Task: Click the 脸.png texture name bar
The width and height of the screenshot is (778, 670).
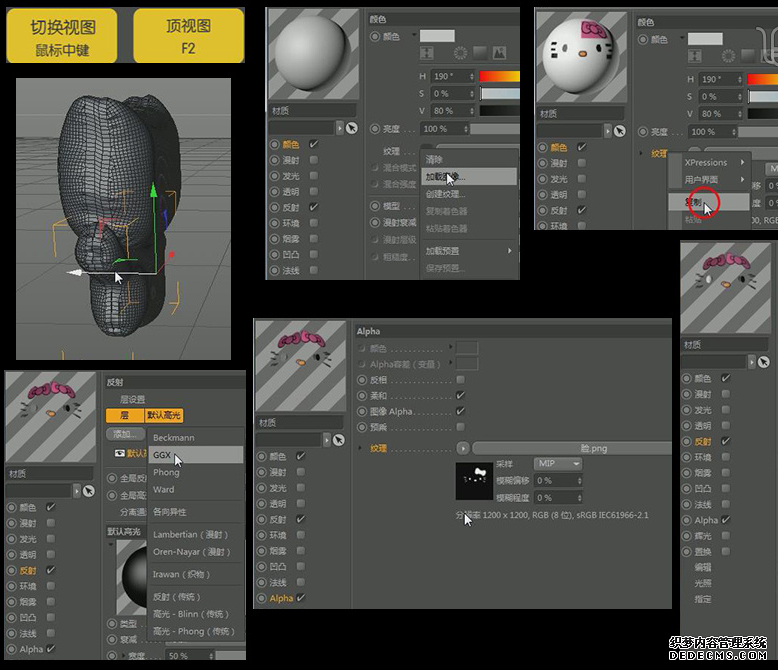Action: coord(572,448)
